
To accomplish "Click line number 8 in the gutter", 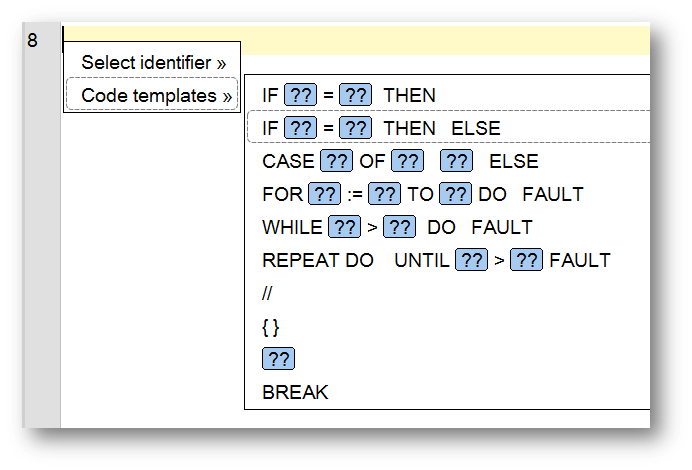I will tap(33, 41).
